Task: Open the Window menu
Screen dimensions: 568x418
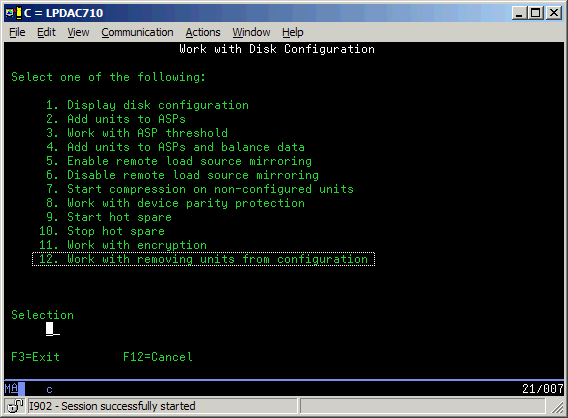Action: tap(251, 32)
